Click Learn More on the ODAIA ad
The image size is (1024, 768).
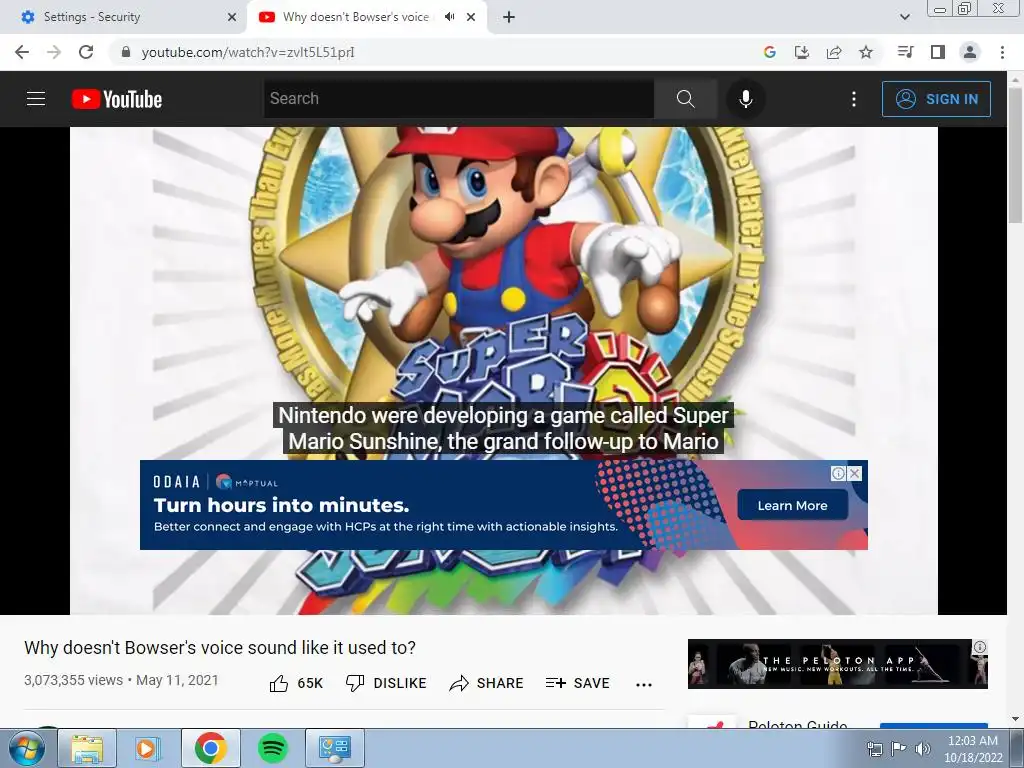click(792, 505)
